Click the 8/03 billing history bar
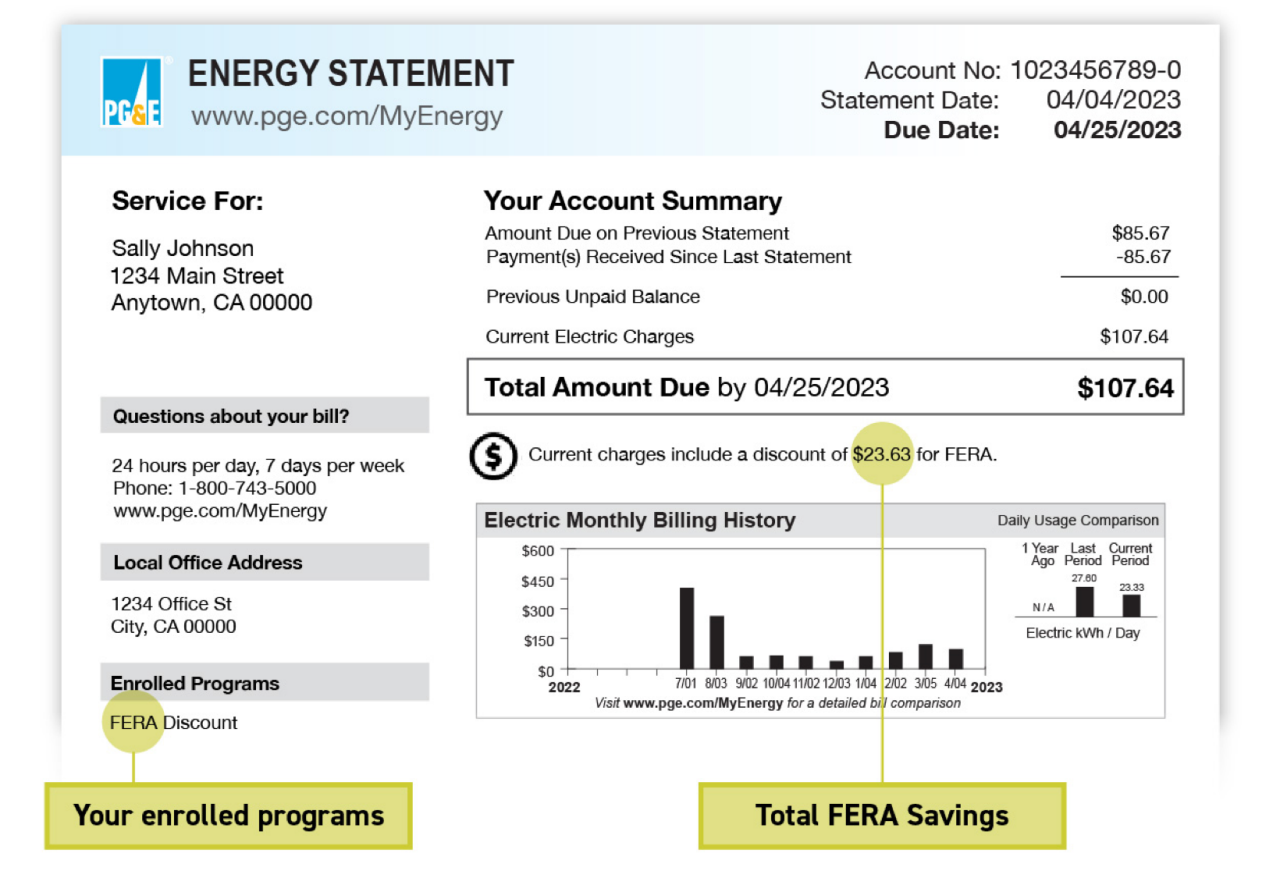 717,642
